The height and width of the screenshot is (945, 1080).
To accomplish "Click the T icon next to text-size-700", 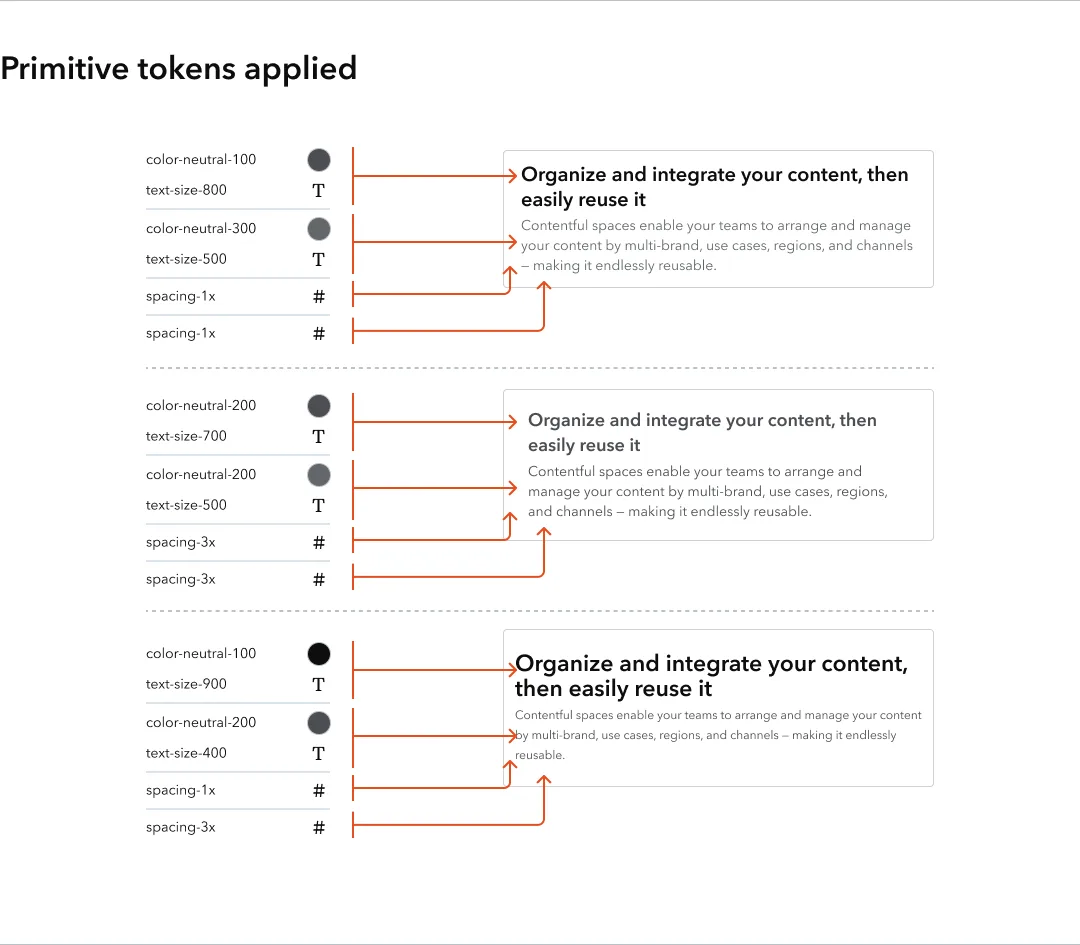I will click(318, 437).
